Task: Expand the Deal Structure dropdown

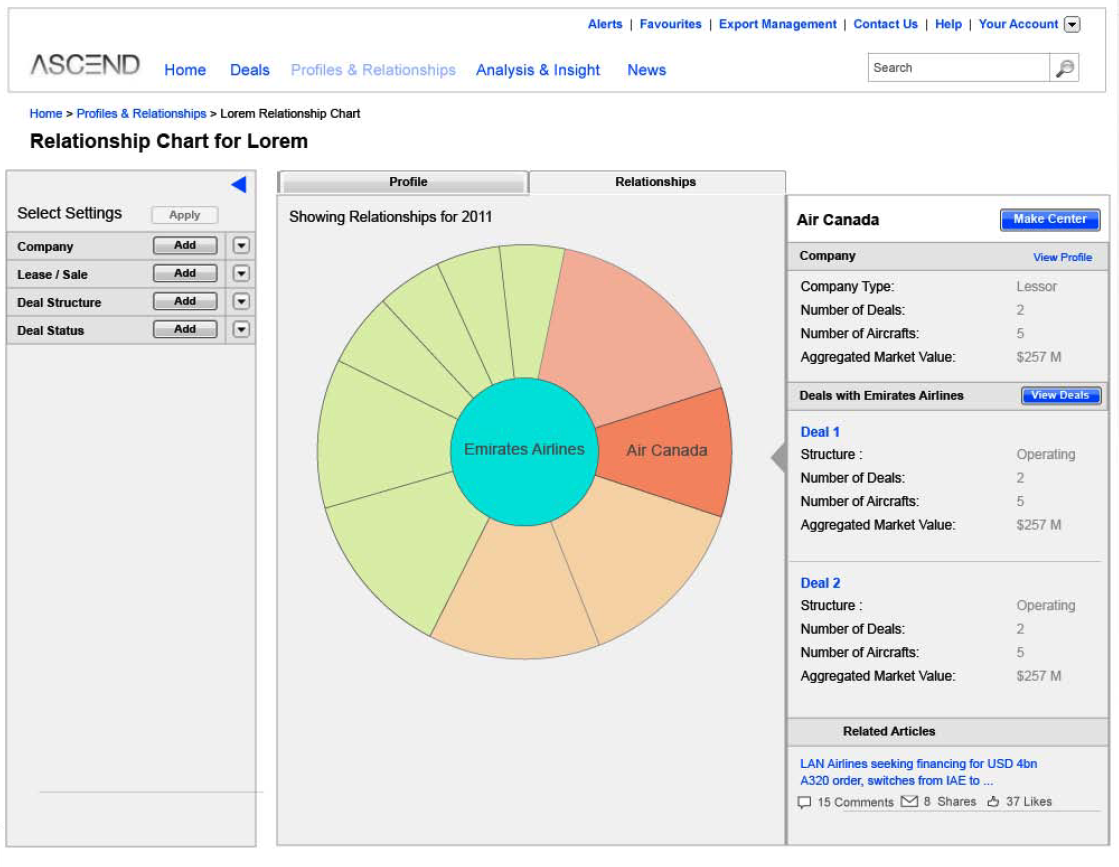Action: (241, 301)
